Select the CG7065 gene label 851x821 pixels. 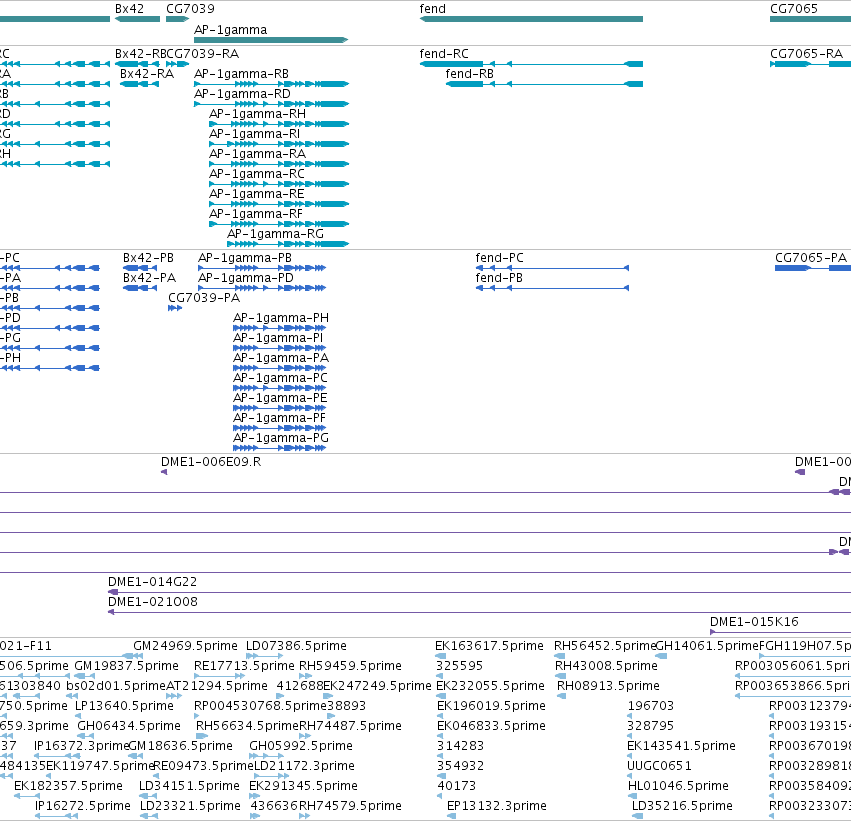[x=794, y=9]
